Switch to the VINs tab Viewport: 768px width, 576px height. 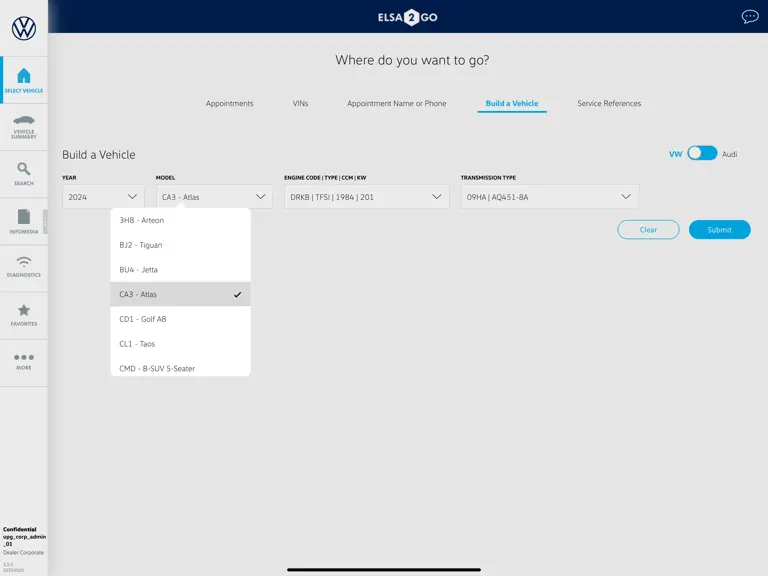(x=300, y=103)
